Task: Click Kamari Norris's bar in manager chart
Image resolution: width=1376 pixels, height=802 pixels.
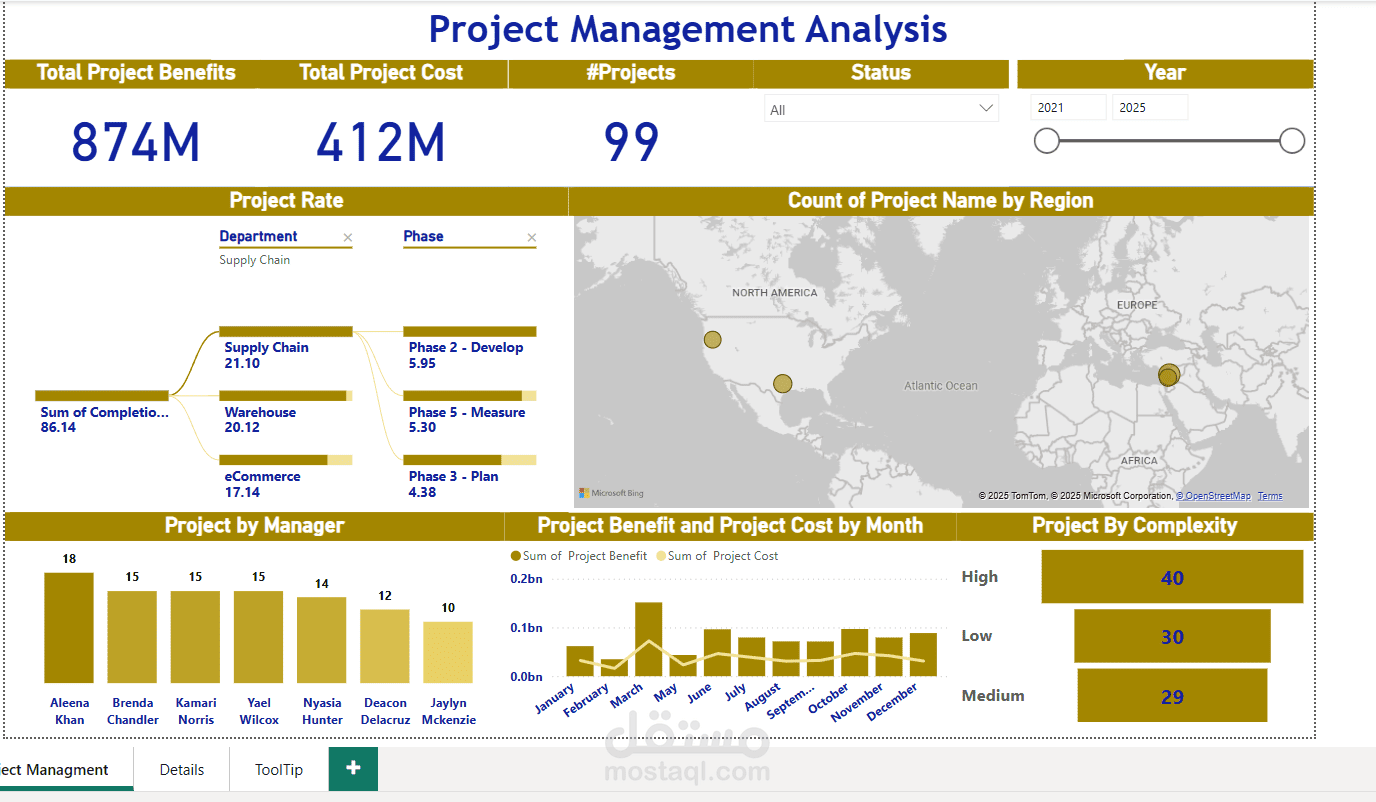Action: coord(195,637)
